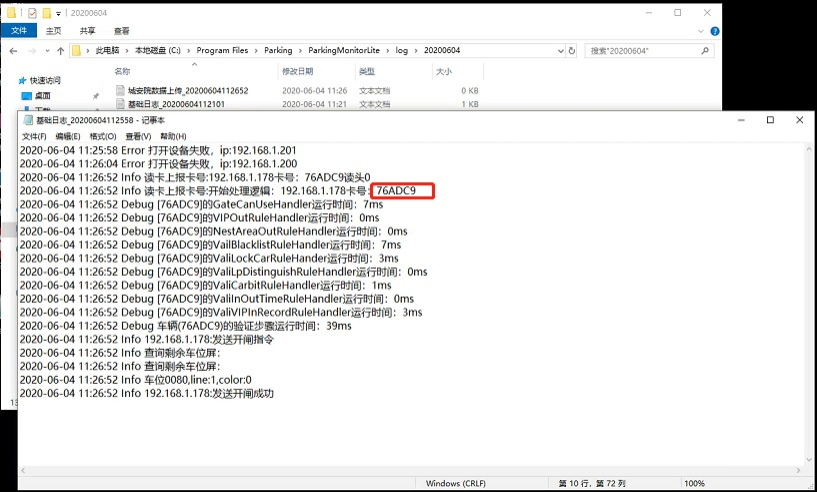
Task: Sort files by 类型 column
Action: click(x=367, y=71)
